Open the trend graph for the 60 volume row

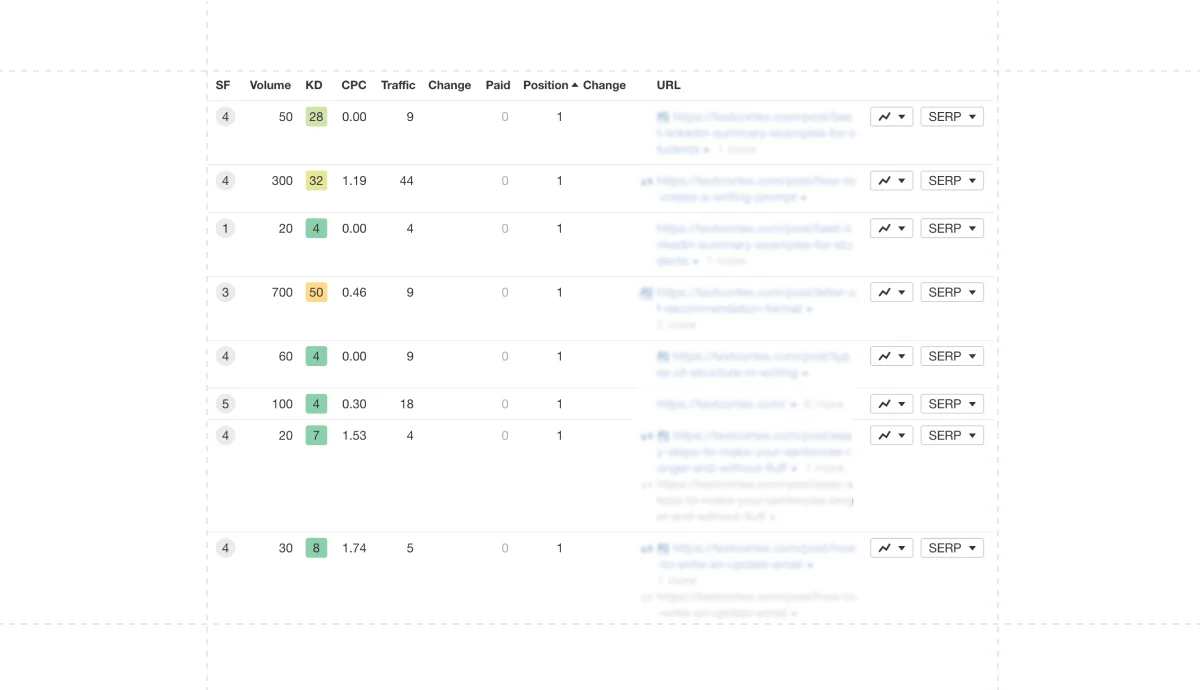point(891,356)
